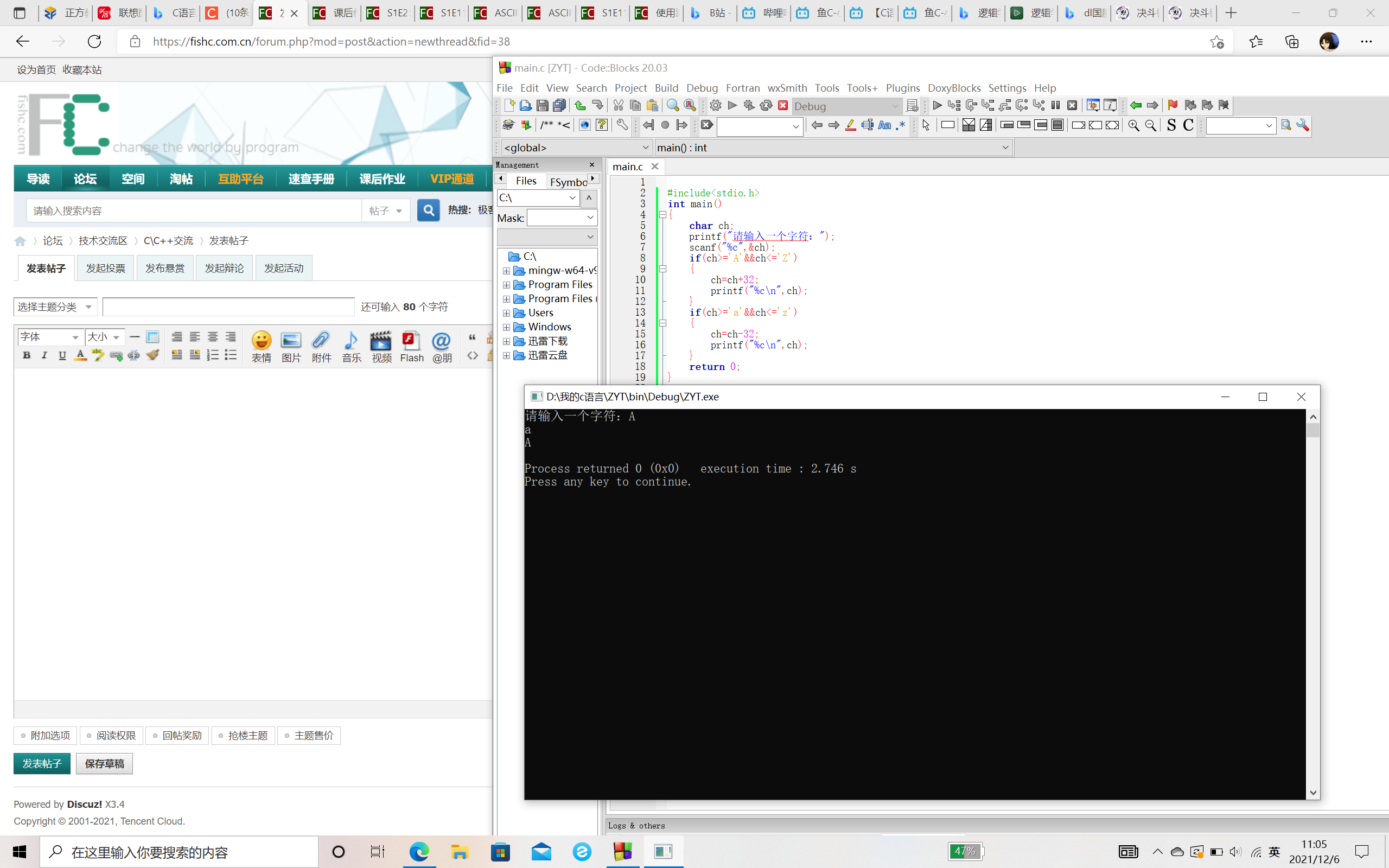Viewport: 1389px width, 868px height.
Task: Click the thread title input field
Action: point(228,307)
